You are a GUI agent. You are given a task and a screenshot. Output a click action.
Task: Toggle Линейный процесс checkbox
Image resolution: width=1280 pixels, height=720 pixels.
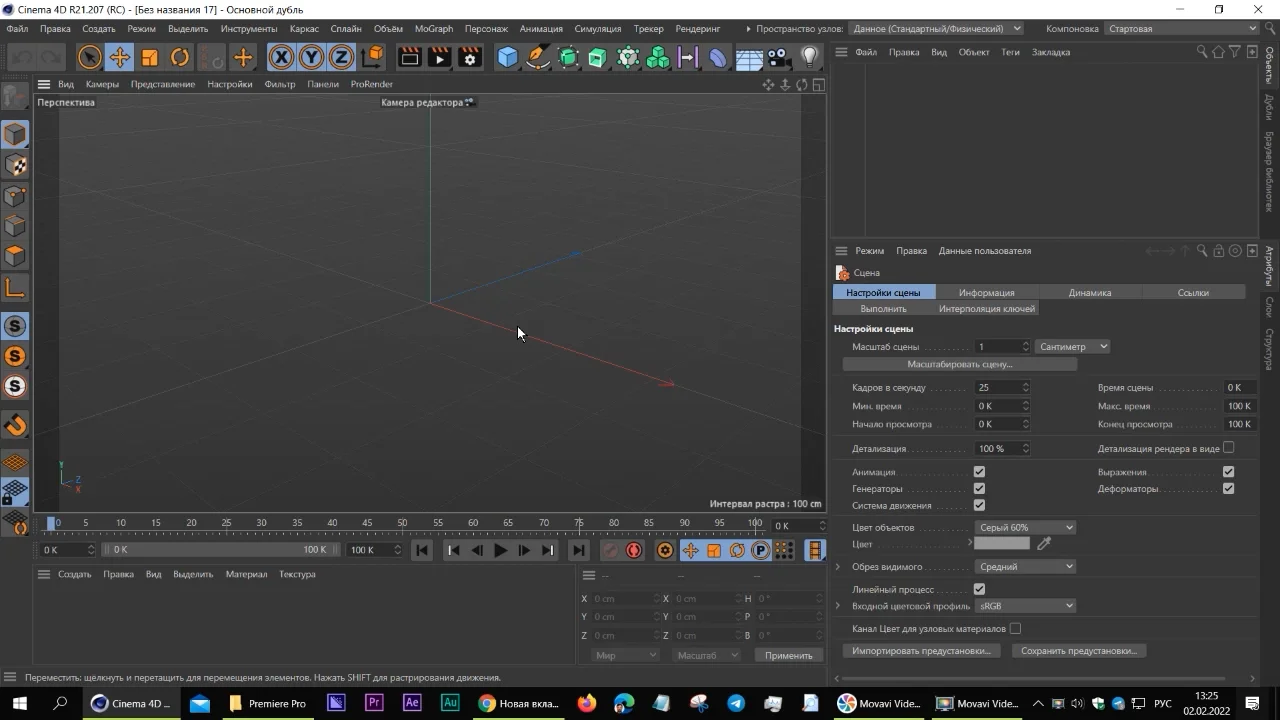tap(979, 590)
